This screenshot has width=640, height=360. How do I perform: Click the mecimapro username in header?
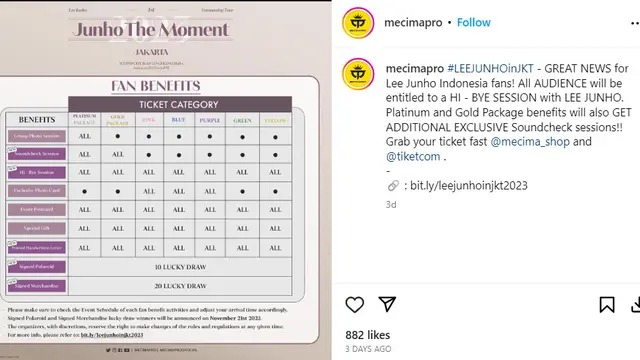[x=413, y=22]
